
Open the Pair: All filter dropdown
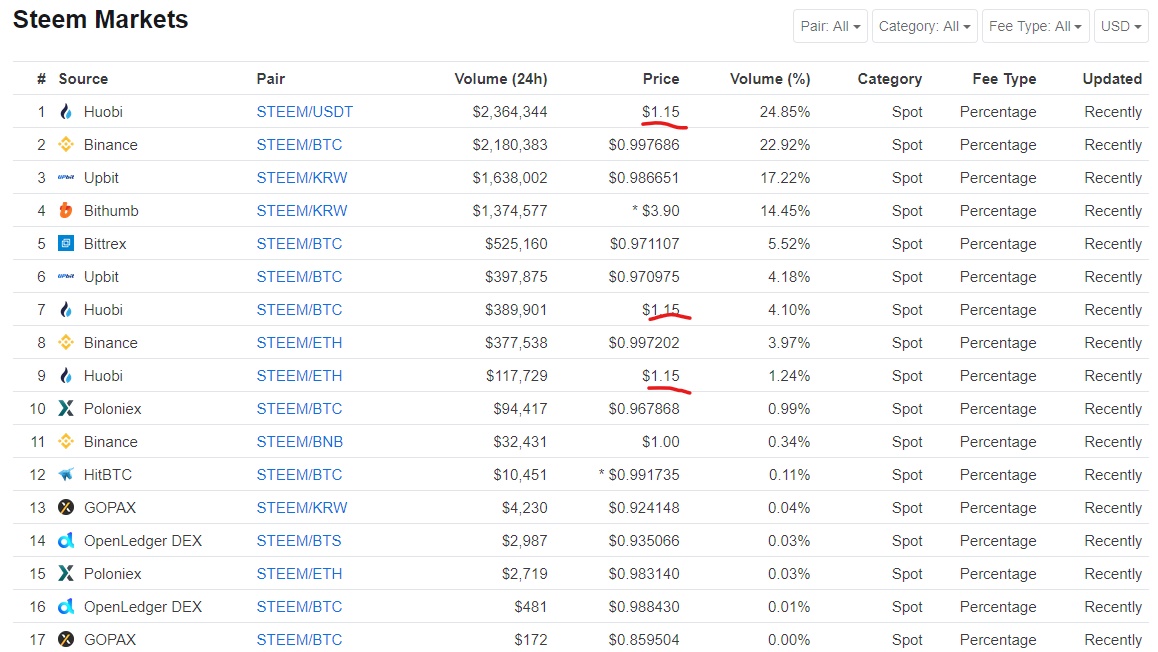[830, 26]
